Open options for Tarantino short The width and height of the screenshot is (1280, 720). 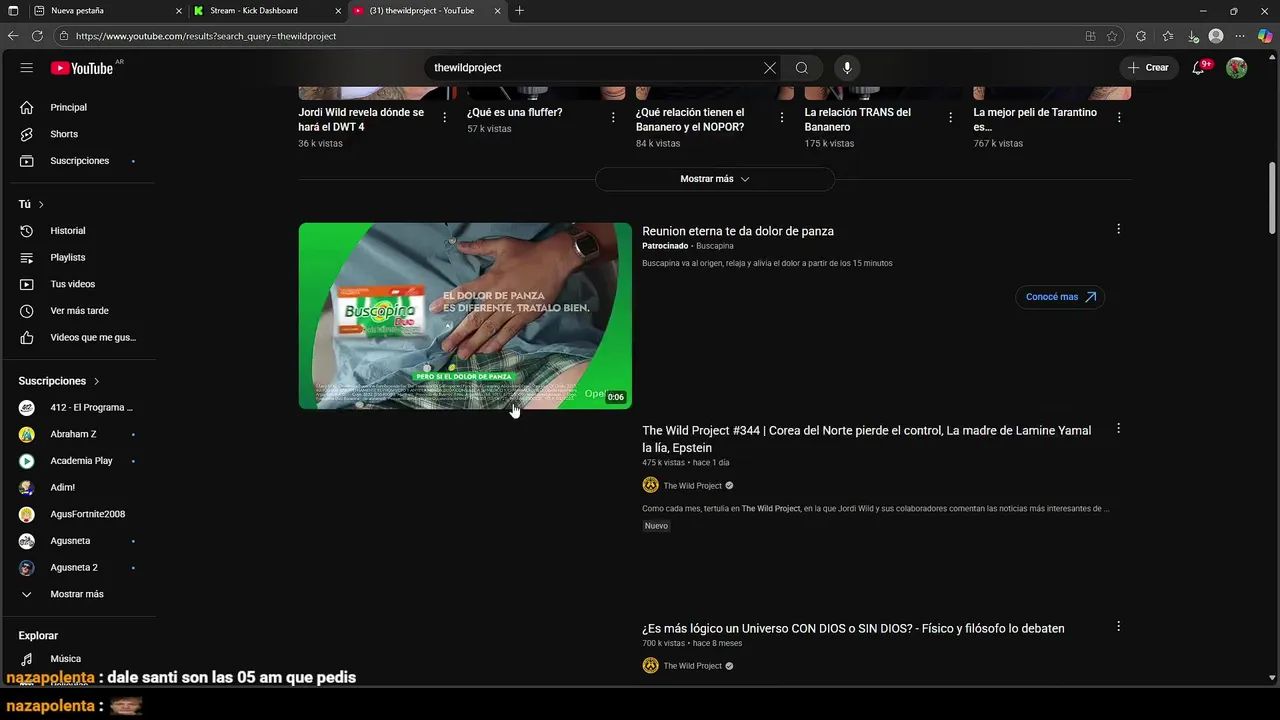[1119, 118]
